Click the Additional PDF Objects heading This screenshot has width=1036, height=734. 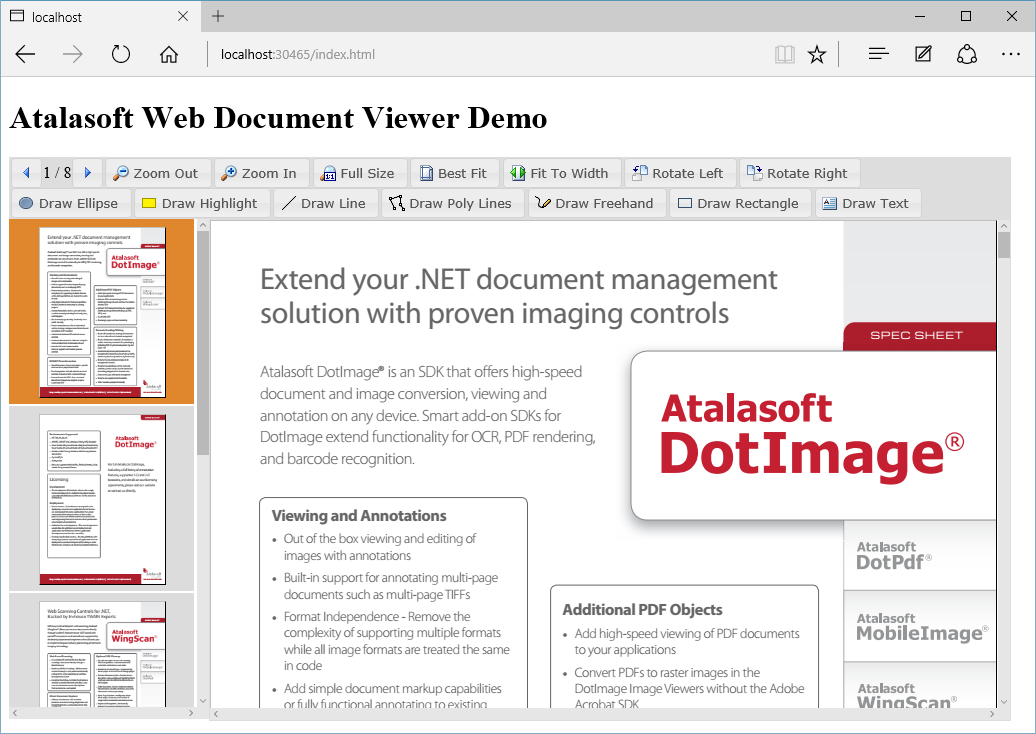pos(642,610)
